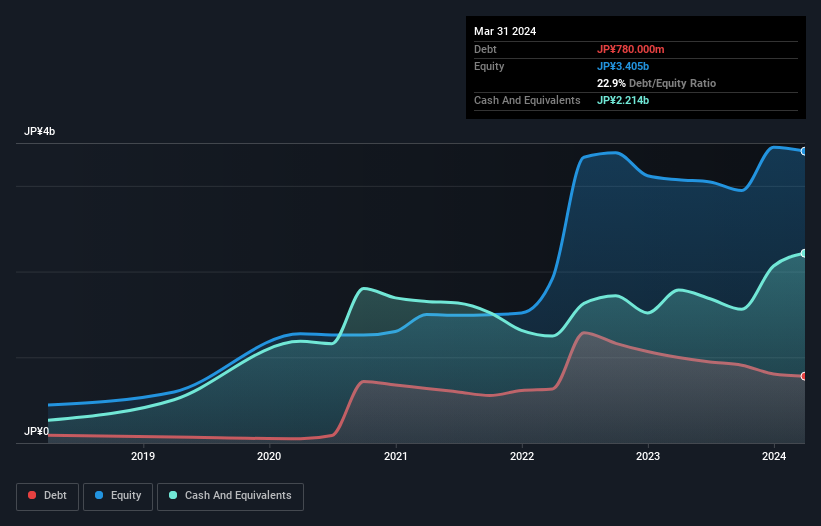Click the red Debt legend dot

pyautogui.click(x=32, y=495)
